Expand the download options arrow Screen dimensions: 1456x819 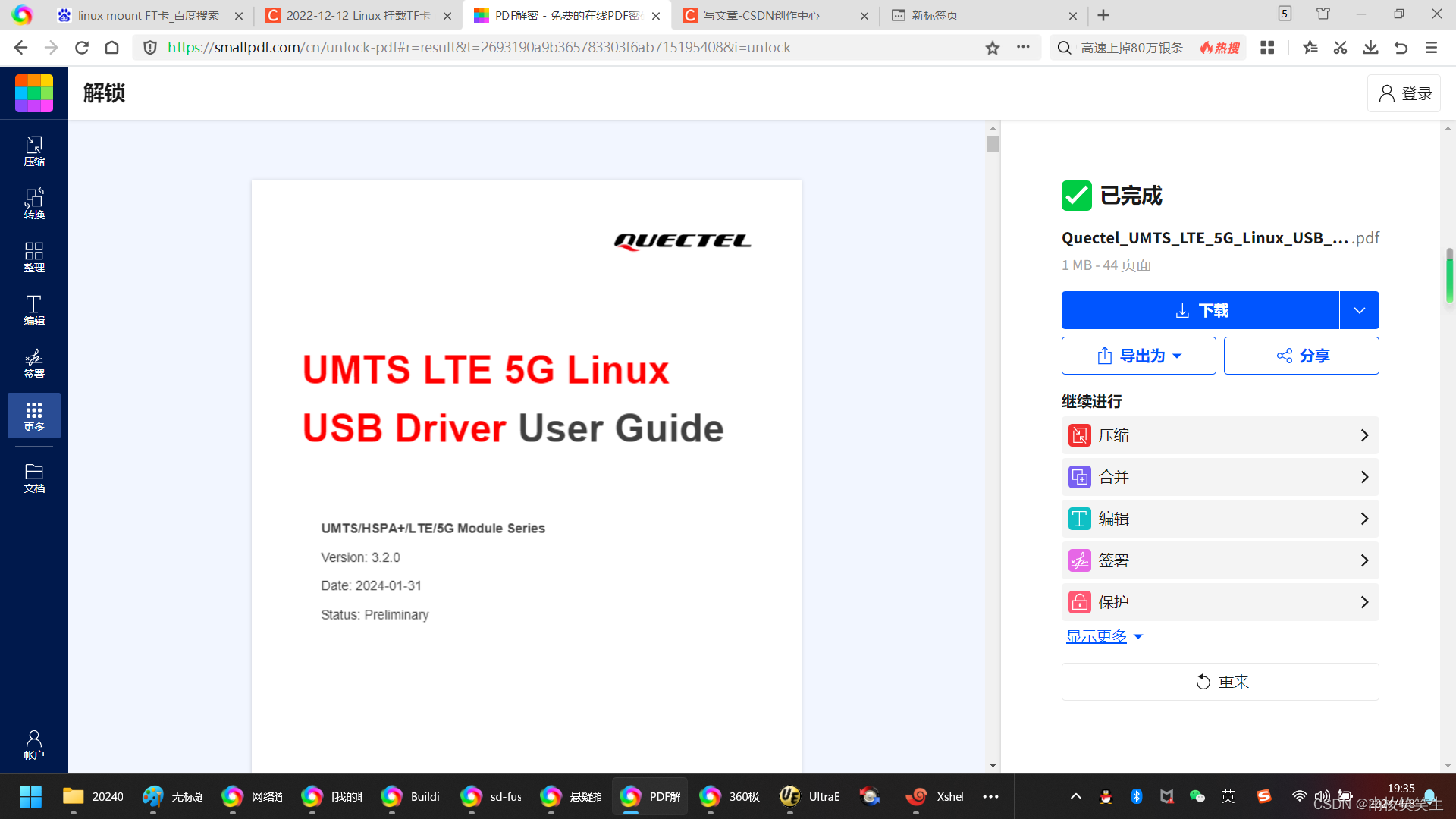[x=1360, y=310]
